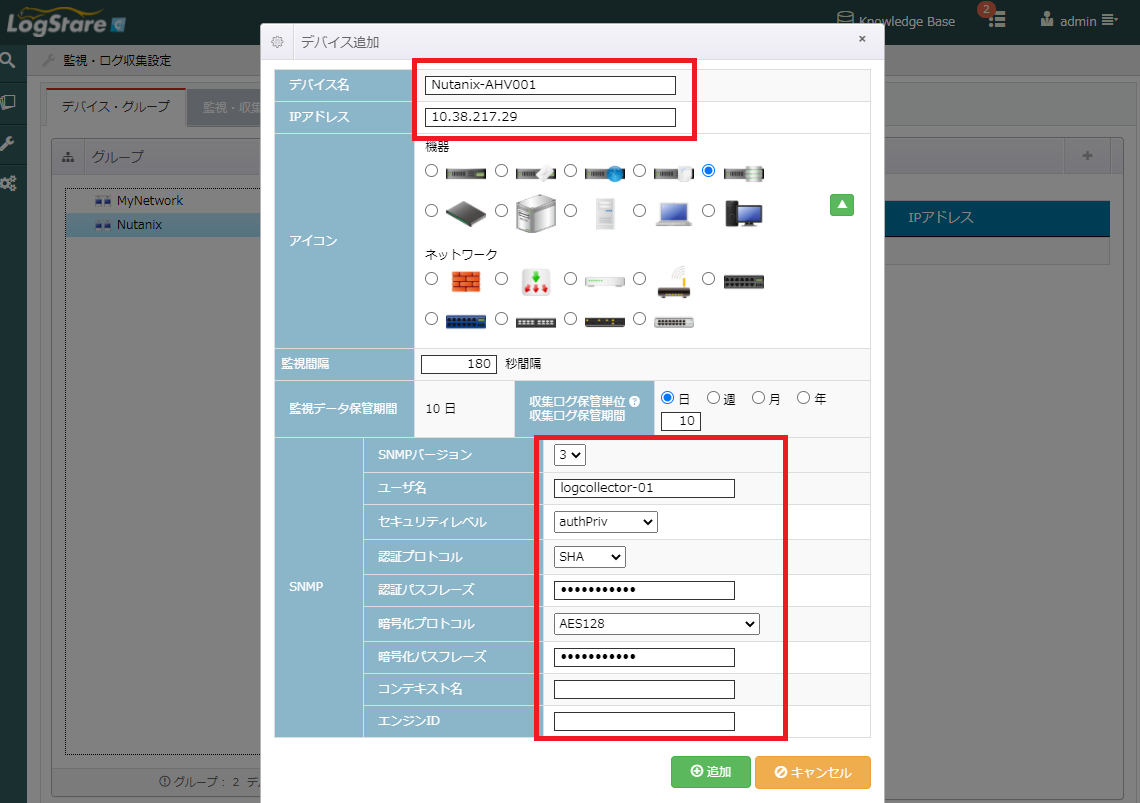
Task: Open the SNMP version dropdown
Action: click(x=570, y=455)
